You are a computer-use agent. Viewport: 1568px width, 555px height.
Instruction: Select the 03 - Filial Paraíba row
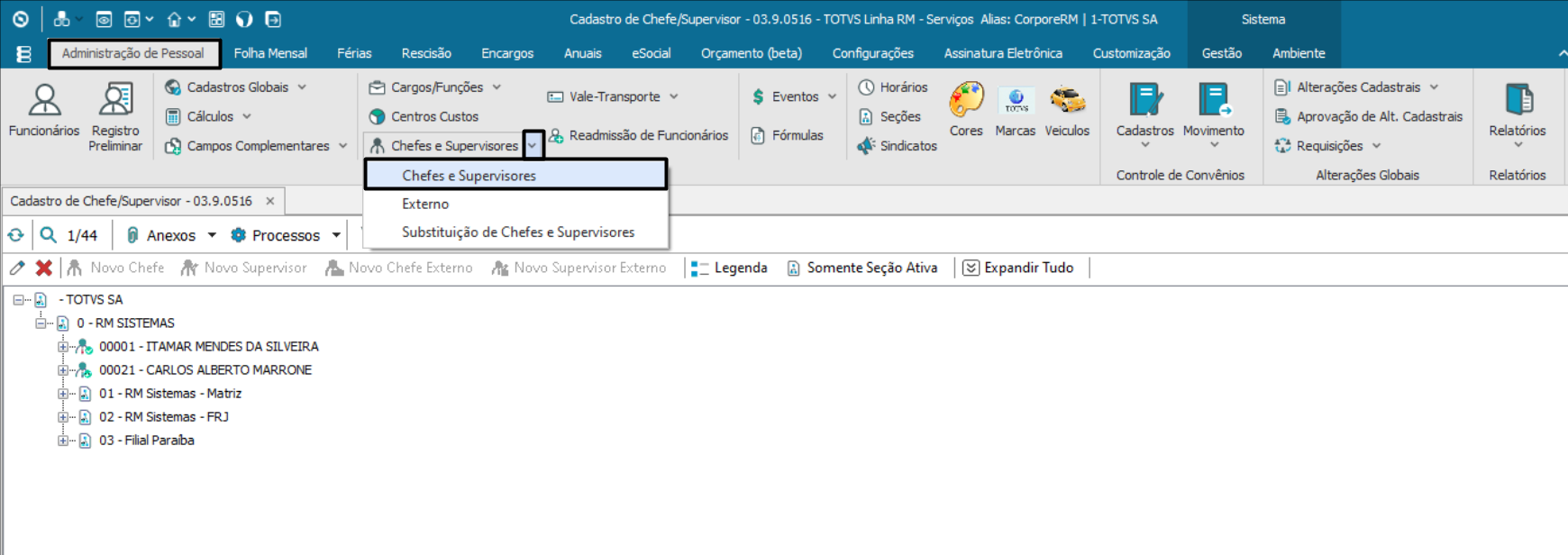tap(146, 441)
